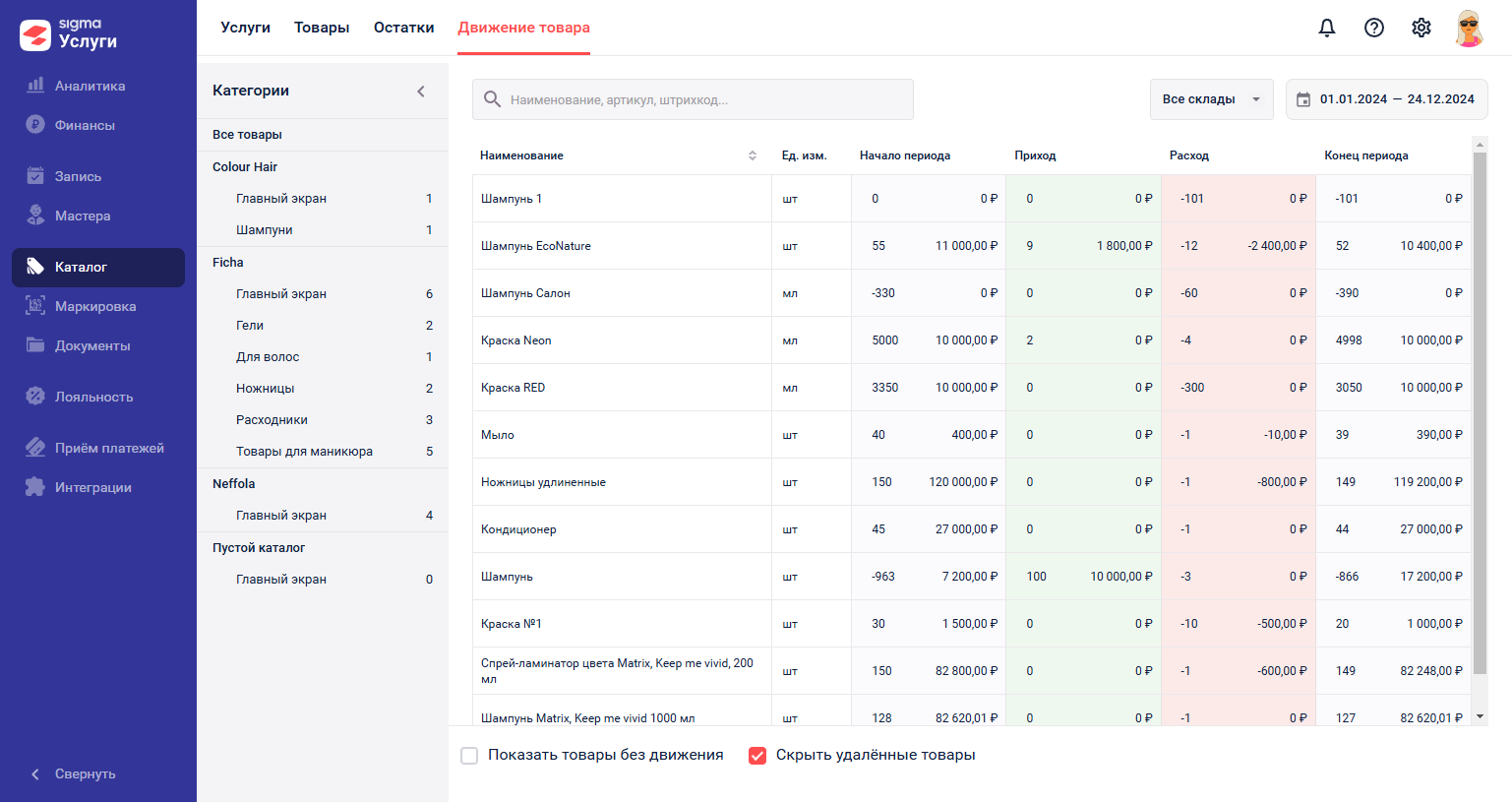Open notifications bell icon
Image resolution: width=1512 pixels, height=802 pixels.
pos(1327,28)
